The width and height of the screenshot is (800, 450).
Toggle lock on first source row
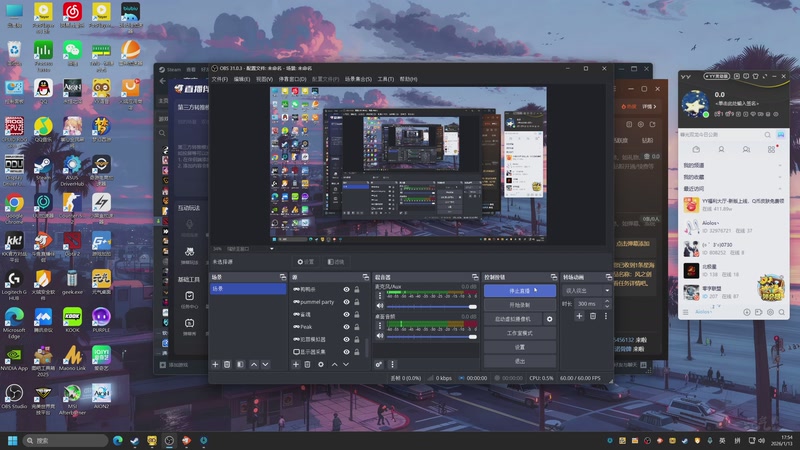[x=357, y=289]
